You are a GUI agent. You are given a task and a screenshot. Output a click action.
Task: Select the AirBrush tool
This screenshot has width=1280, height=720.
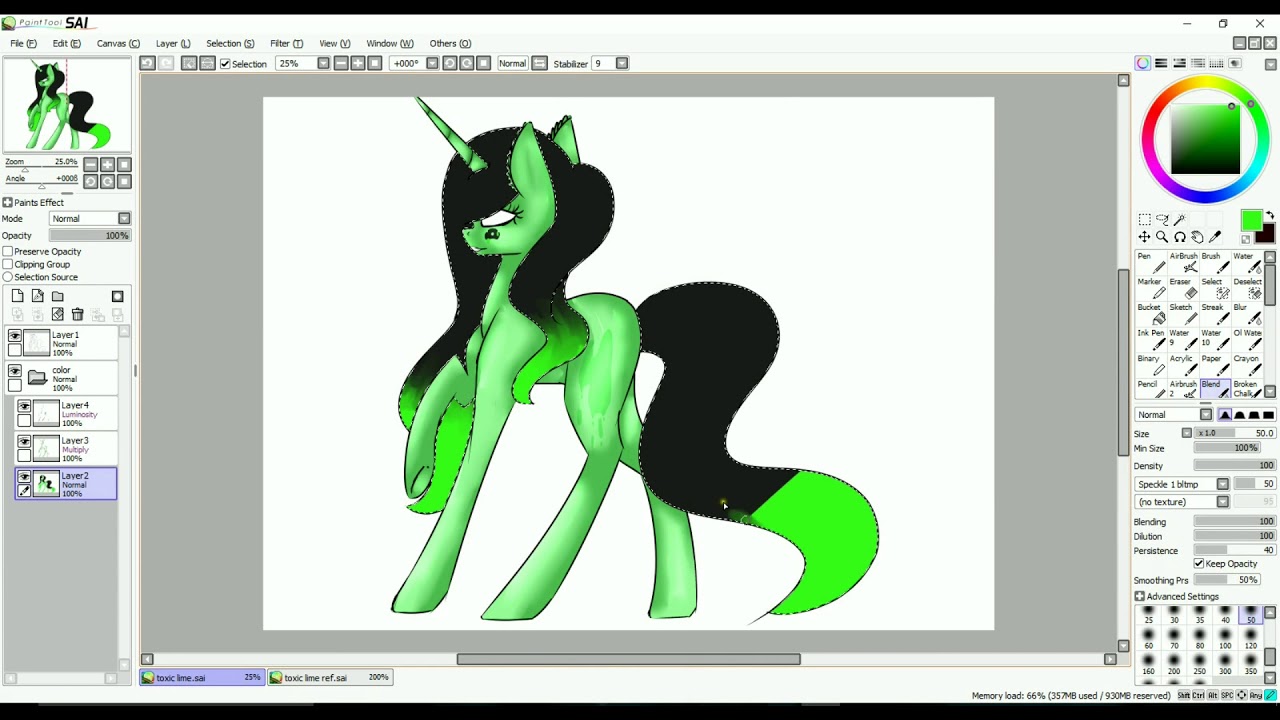pyautogui.click(x=1183, y=262)
